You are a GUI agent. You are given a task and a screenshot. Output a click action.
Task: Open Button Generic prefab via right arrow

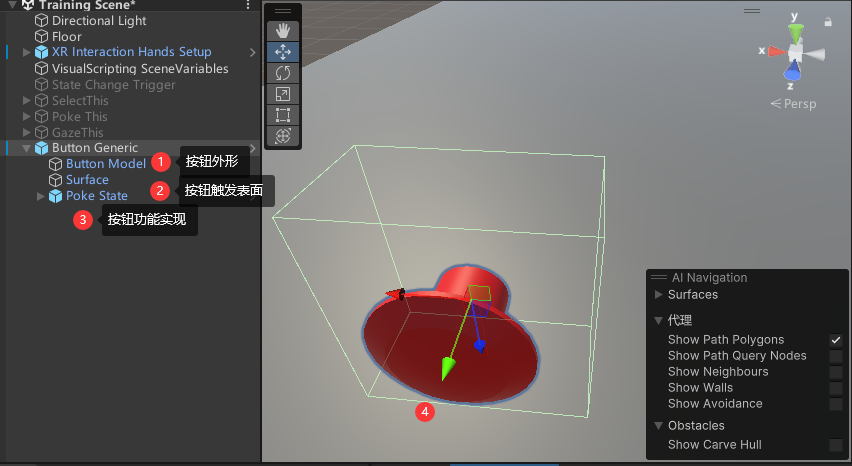coord(253,148)
